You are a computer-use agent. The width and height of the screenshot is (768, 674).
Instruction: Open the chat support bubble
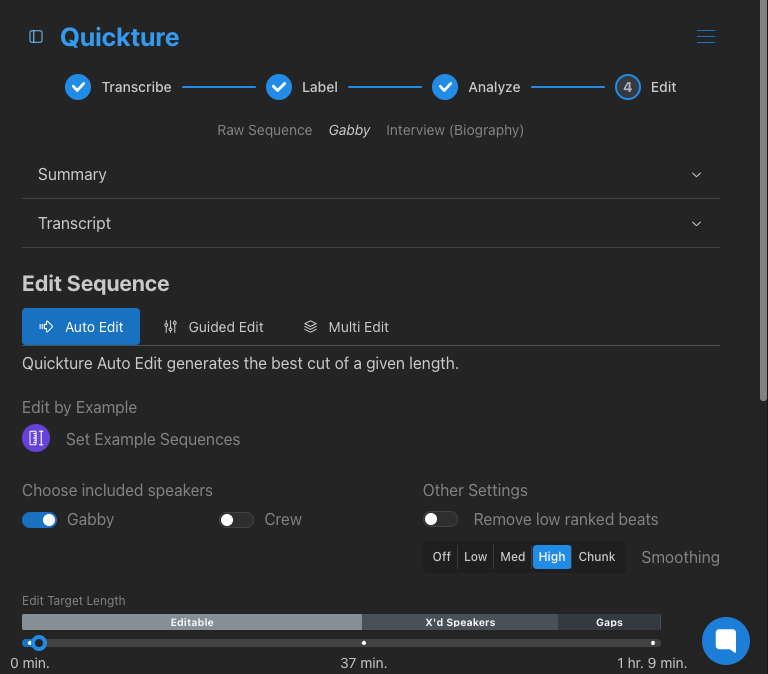(x=725, y=641)
